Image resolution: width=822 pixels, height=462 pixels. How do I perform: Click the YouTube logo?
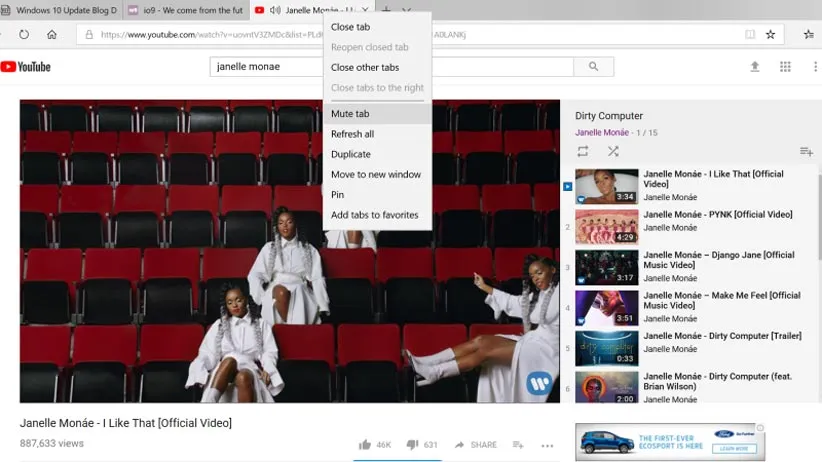point(26,67)
